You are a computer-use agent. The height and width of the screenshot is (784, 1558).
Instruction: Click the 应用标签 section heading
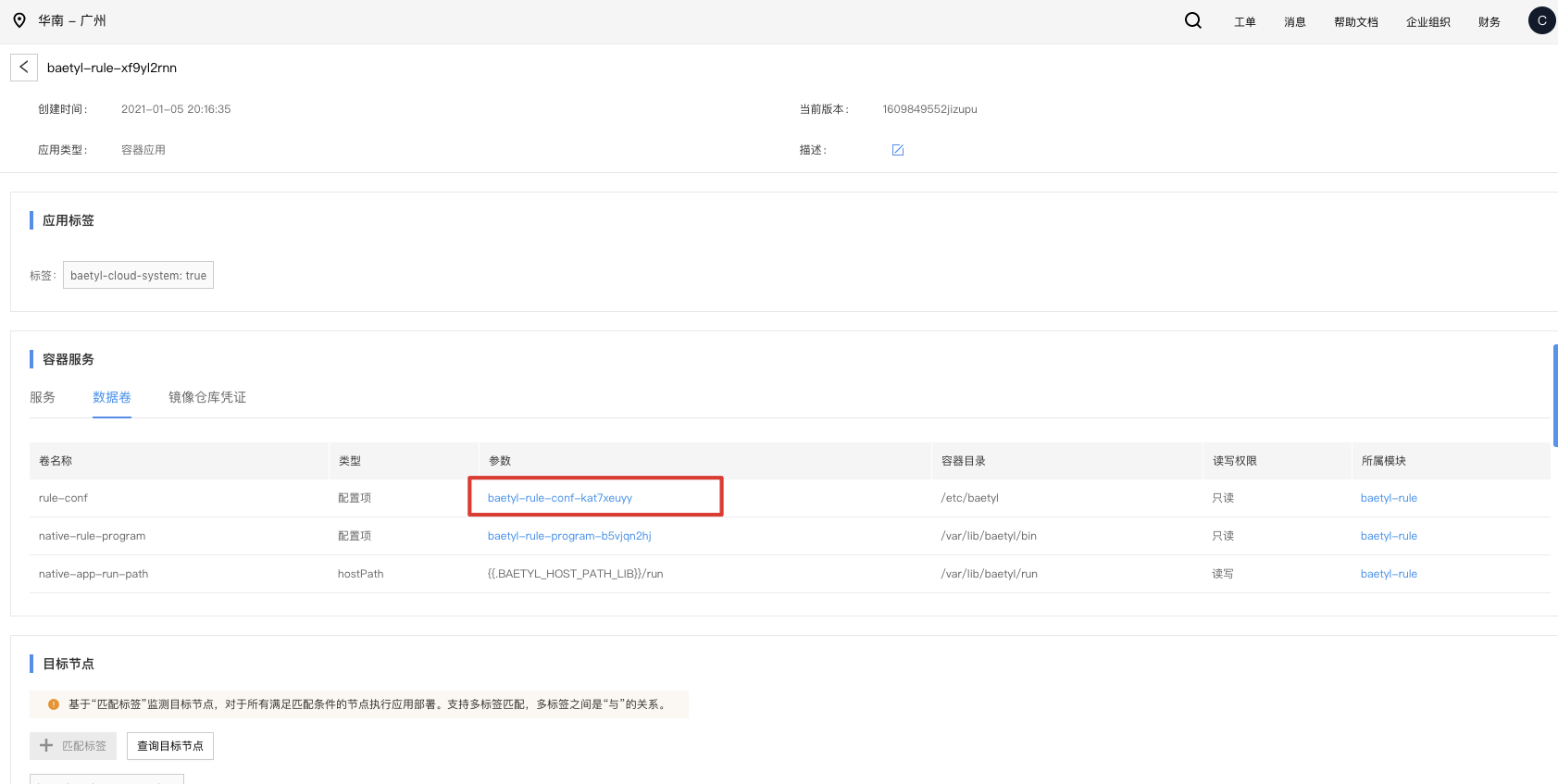[69, 220]
